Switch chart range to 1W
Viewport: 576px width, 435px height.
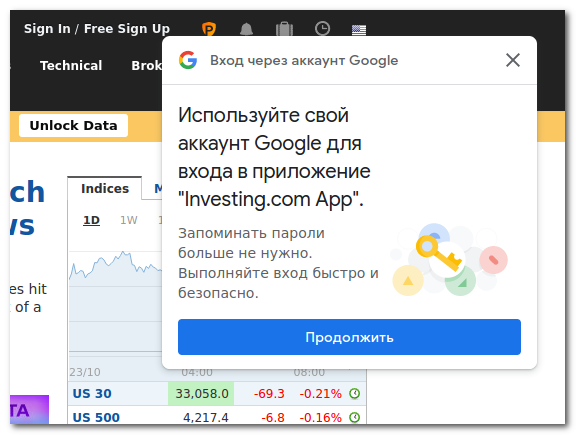coord(129,220)
